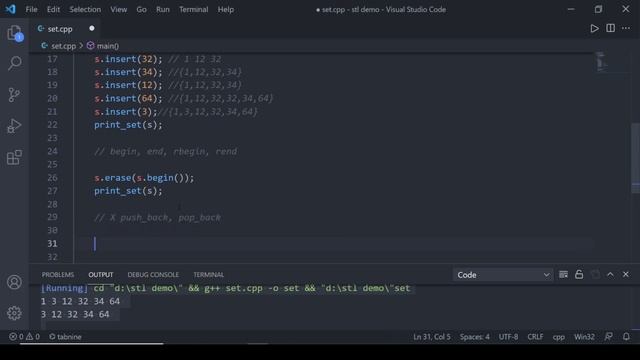Toggle the output scroll lock

click(579, 274)
